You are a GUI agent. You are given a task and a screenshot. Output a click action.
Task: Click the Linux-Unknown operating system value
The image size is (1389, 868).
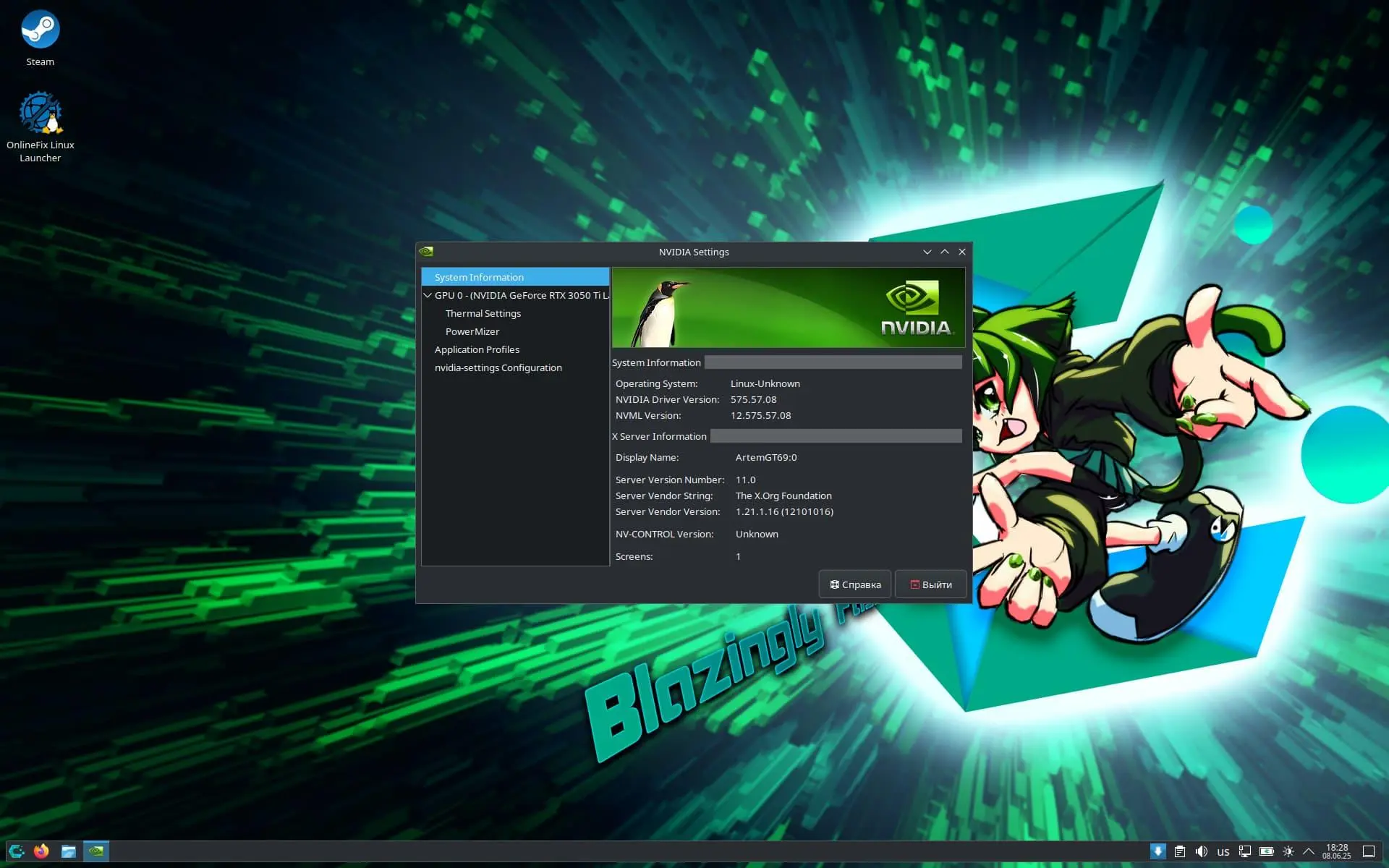coord(765,383)
